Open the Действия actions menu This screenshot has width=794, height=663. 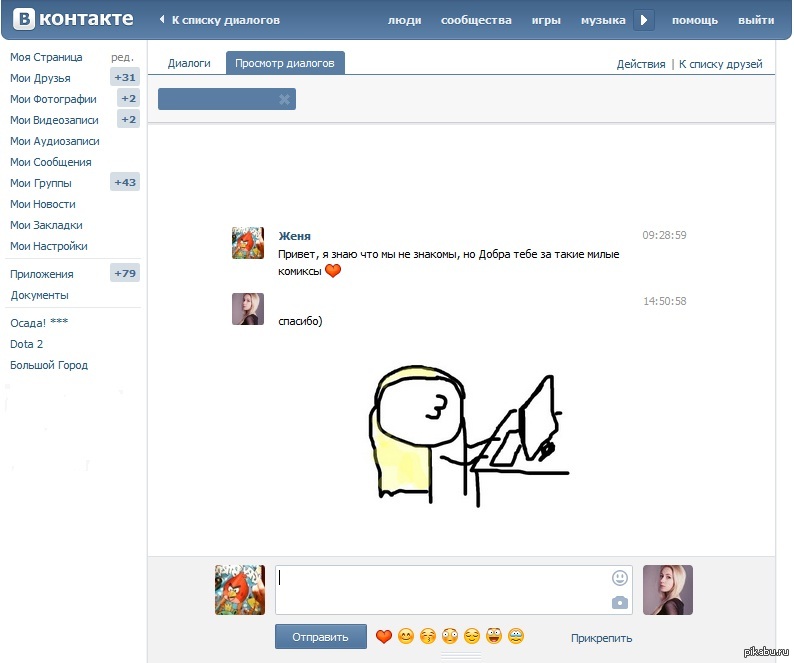click(x=640, y=64)
